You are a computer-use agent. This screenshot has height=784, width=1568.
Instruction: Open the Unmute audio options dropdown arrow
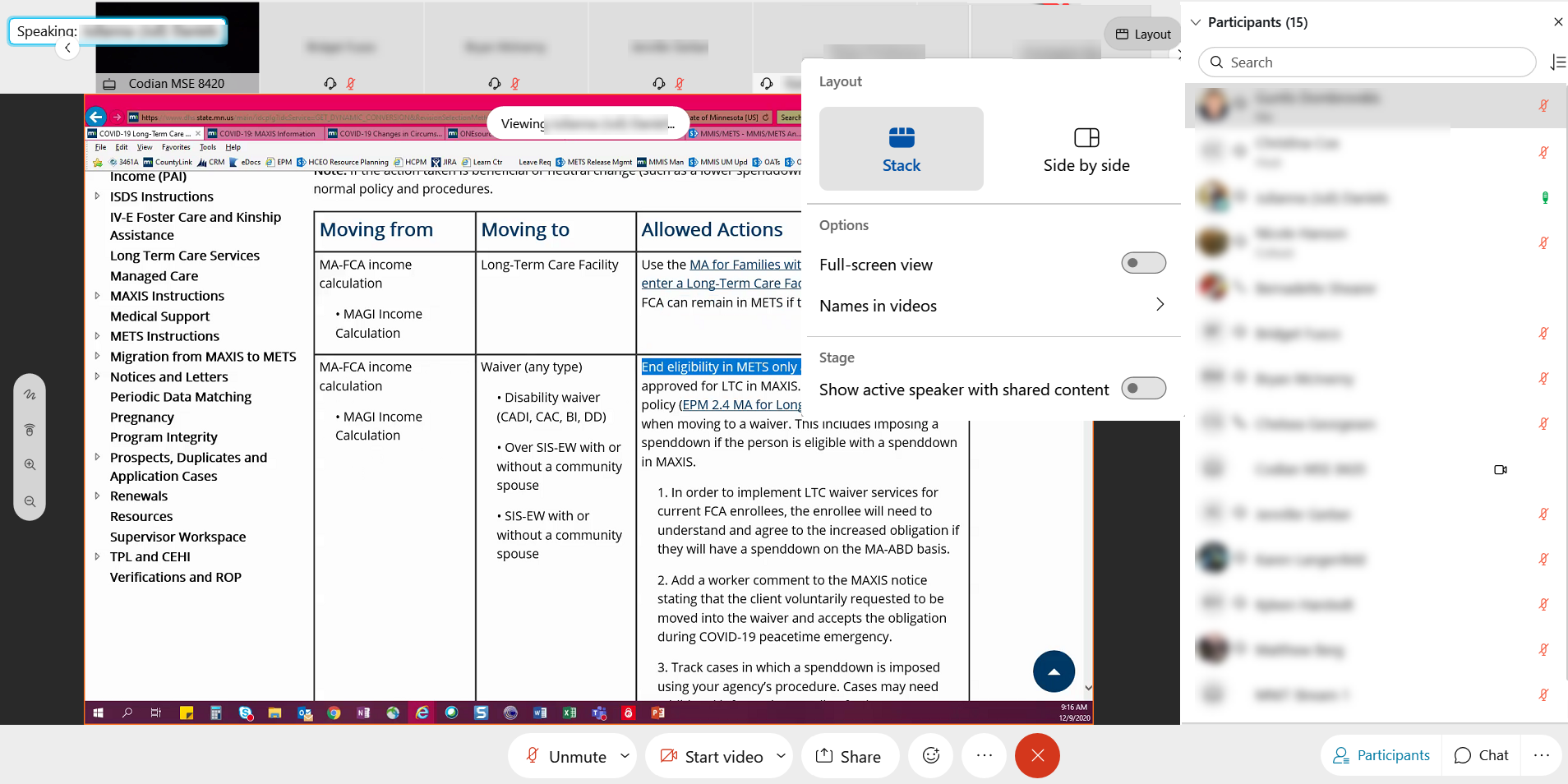click(625, 755)
